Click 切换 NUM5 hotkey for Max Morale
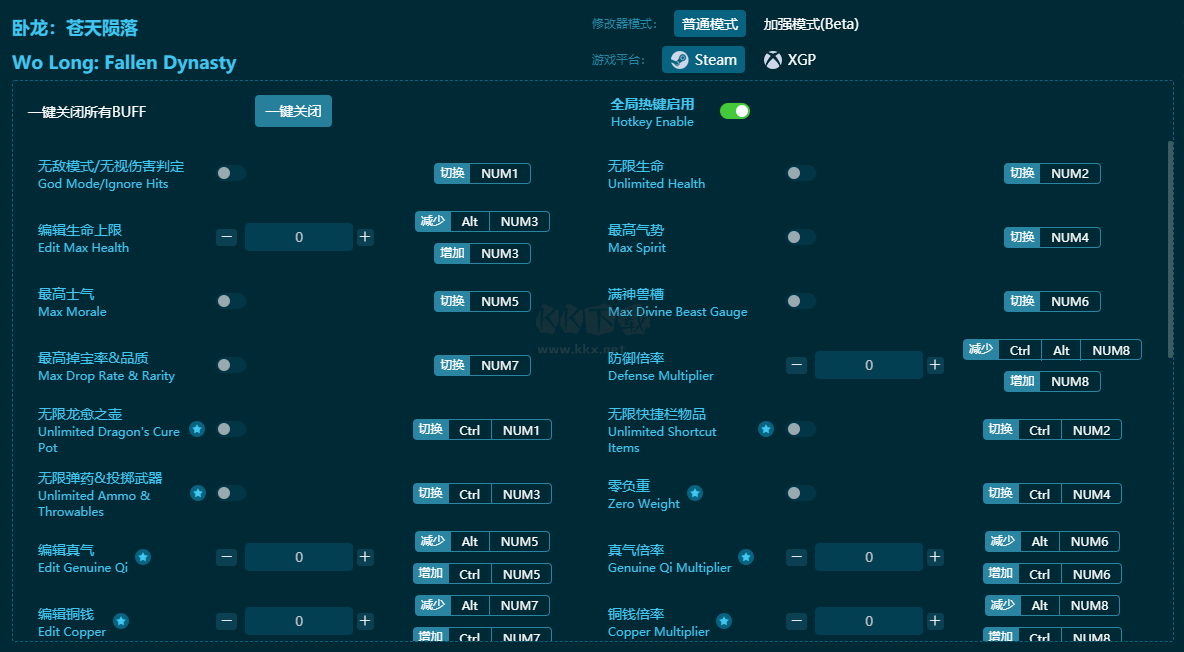The image size is (1184, 652). 482,301
